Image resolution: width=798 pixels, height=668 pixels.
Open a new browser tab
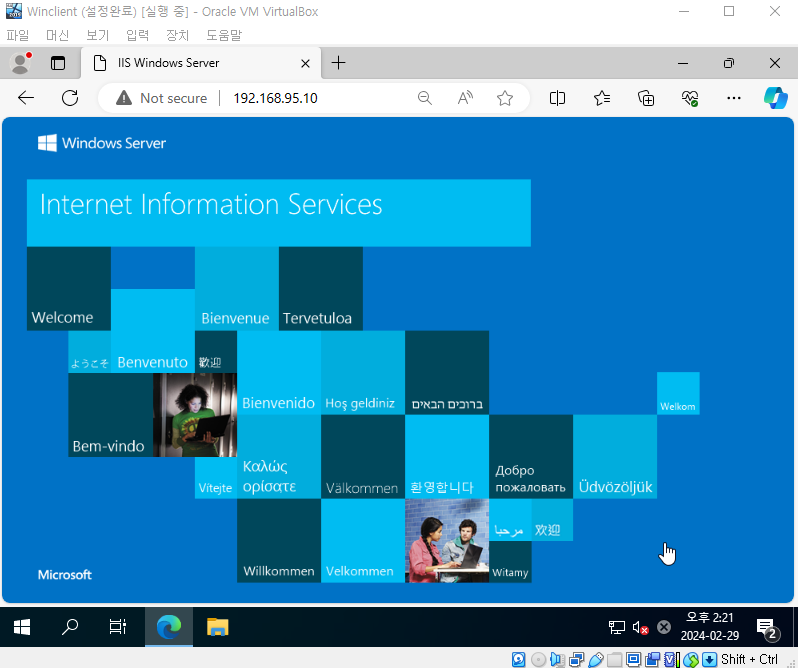point(338,63)
